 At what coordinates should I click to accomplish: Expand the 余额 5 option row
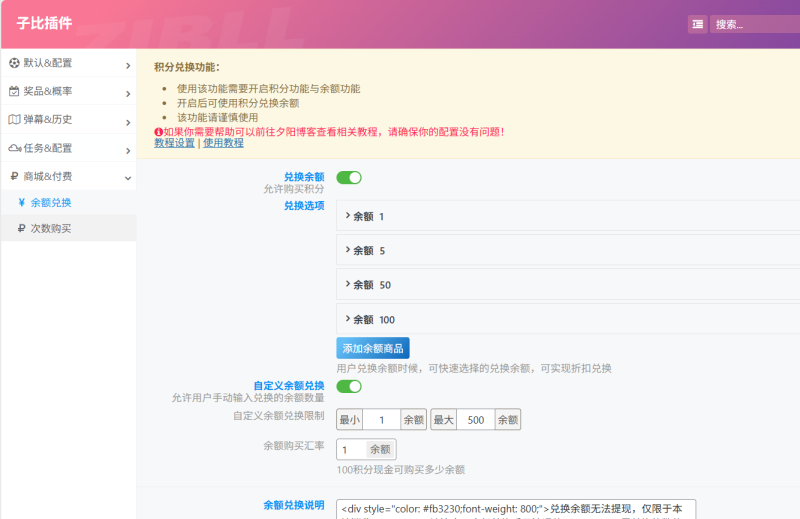coord(568,251)
